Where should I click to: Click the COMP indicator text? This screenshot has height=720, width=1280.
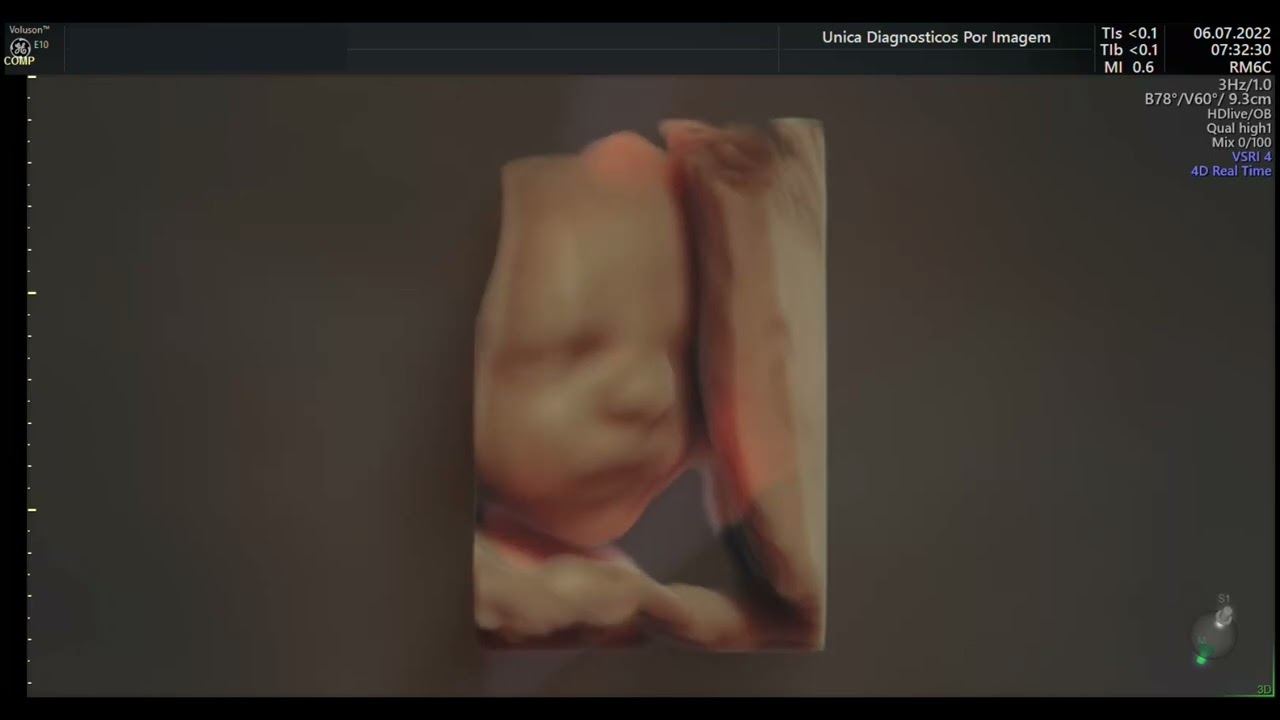pos(19,61)
